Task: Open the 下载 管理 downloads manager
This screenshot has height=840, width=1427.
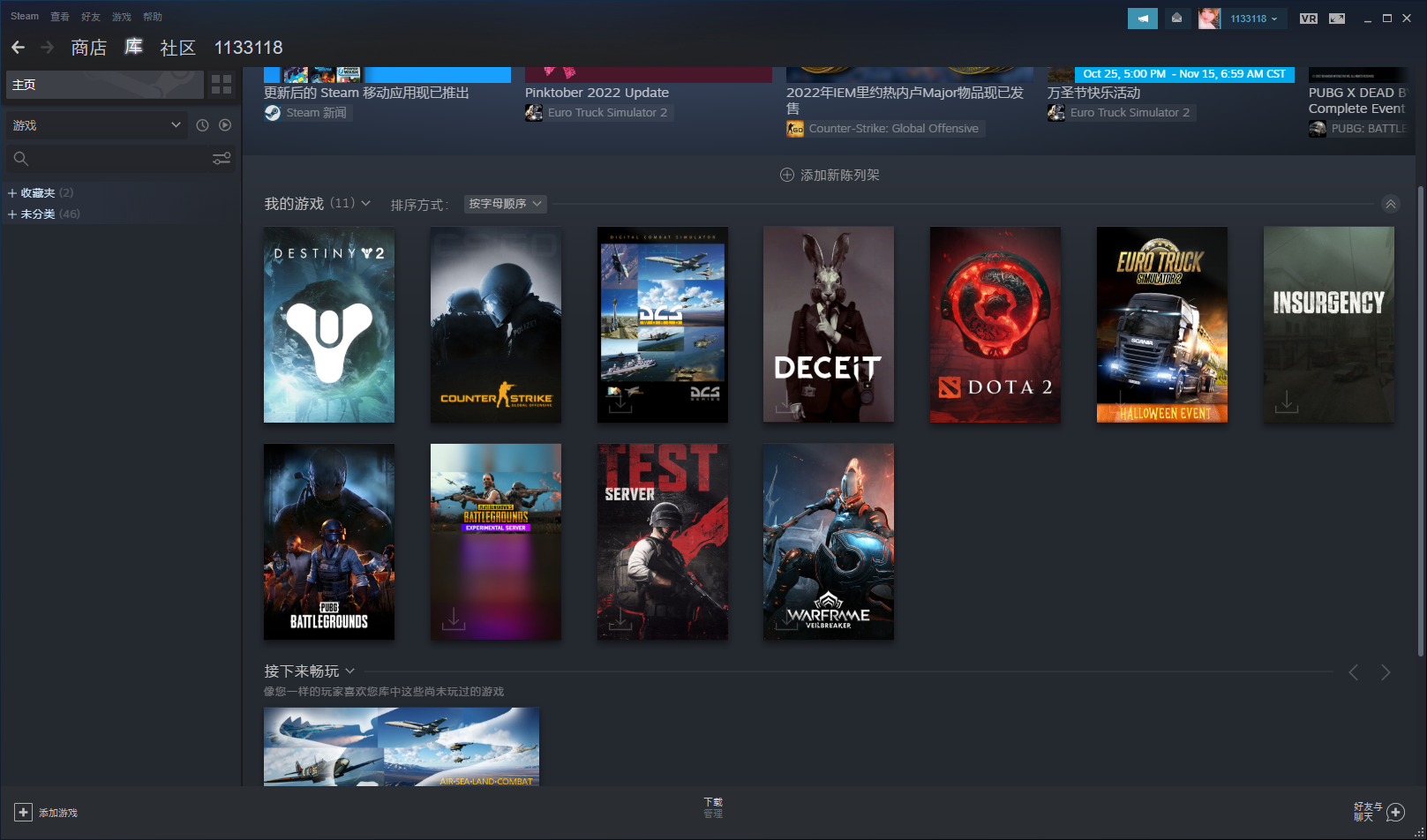Action: 713,807
